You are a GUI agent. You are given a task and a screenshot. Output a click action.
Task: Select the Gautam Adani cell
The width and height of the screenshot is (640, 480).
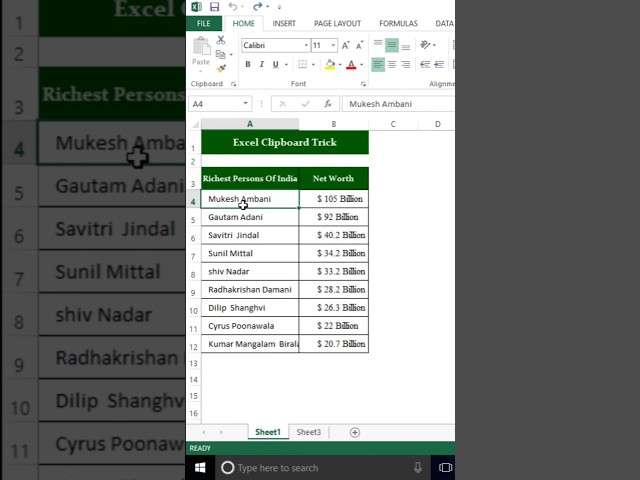250,217
